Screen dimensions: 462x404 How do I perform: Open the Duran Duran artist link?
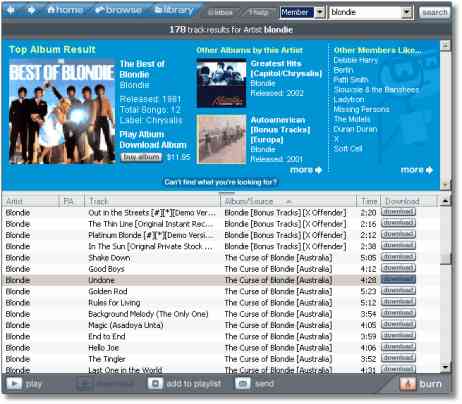click(355, 129)
